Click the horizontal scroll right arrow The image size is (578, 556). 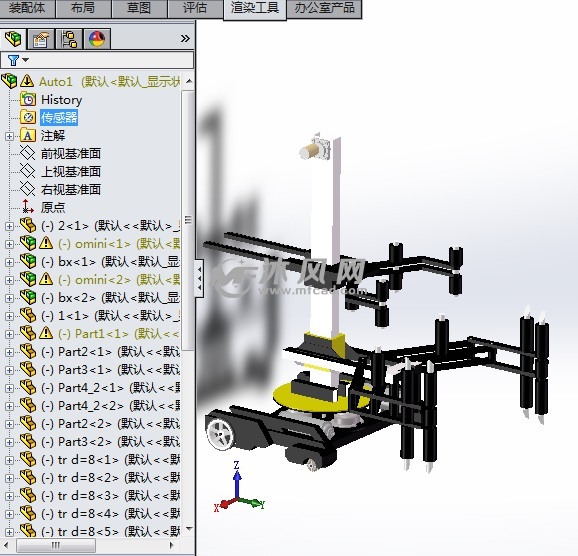[171, 545]
